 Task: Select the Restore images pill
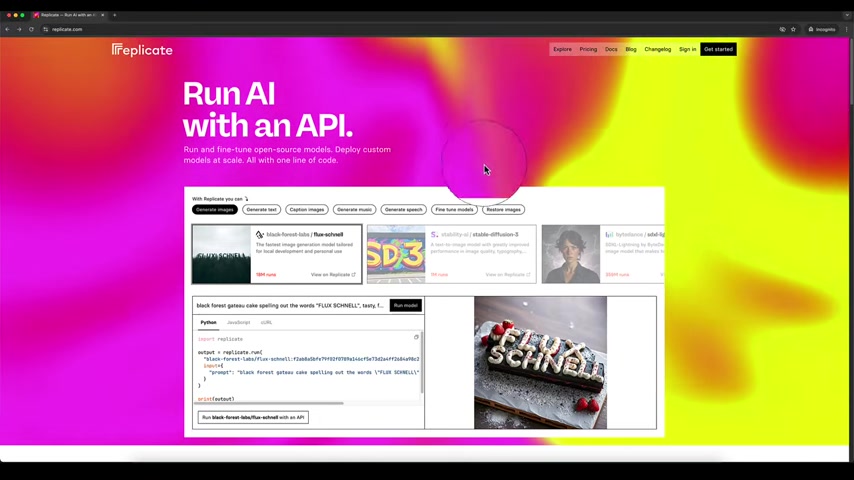503,210
